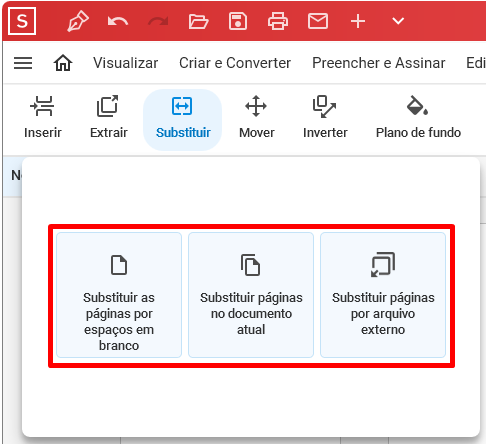Open the hamburger menu

pyautogui.click(x=23, y=63)
